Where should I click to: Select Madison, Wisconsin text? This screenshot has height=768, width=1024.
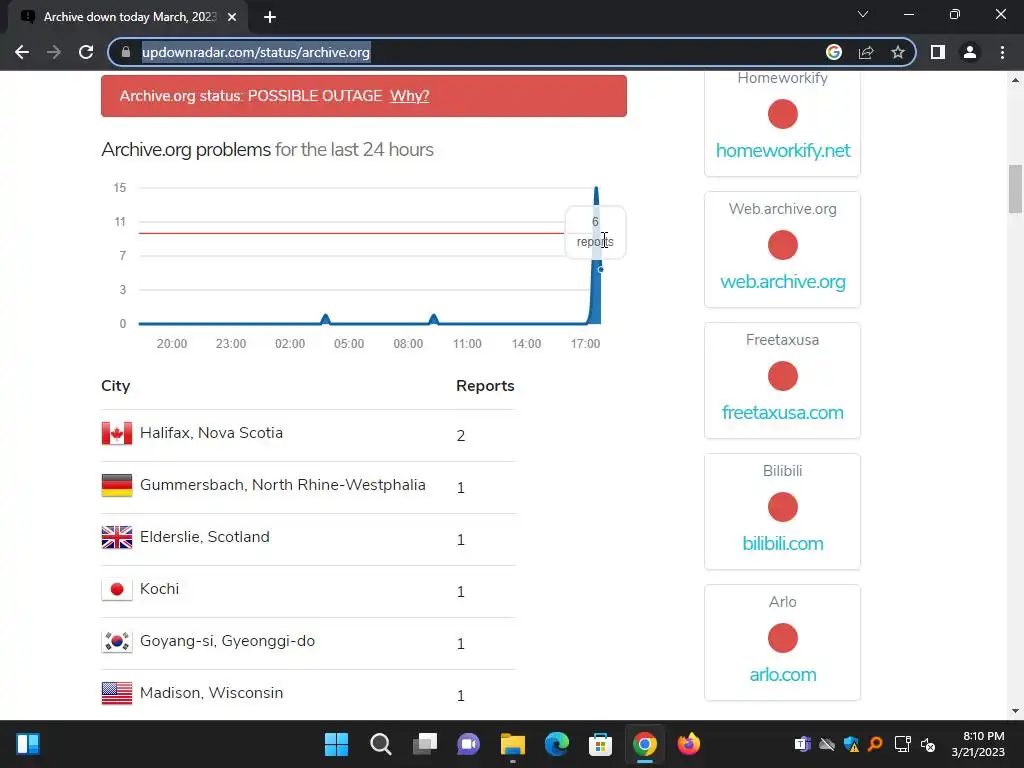212,693
